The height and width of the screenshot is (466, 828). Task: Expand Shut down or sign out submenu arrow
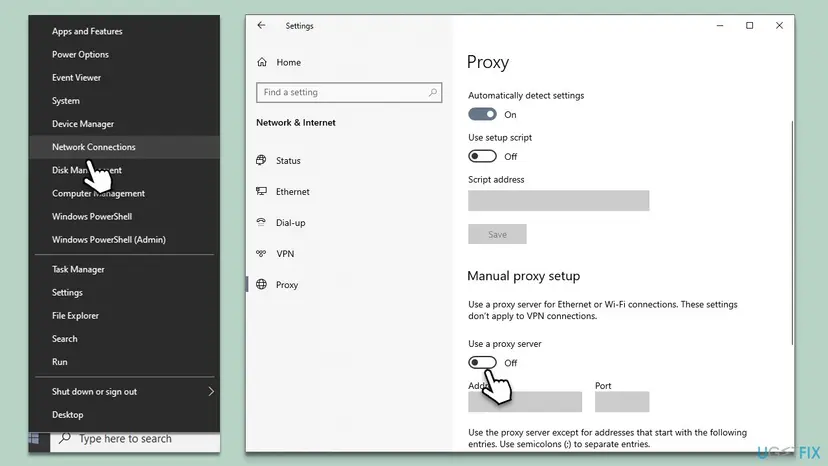(x=211, y=392)
